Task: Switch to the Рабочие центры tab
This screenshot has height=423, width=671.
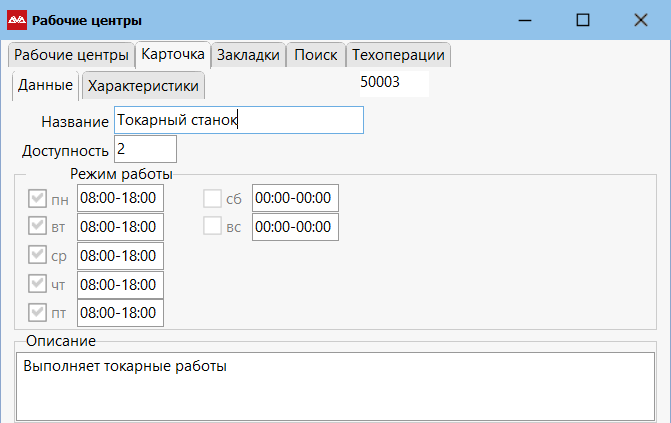Action: click(x=71, y=55)
